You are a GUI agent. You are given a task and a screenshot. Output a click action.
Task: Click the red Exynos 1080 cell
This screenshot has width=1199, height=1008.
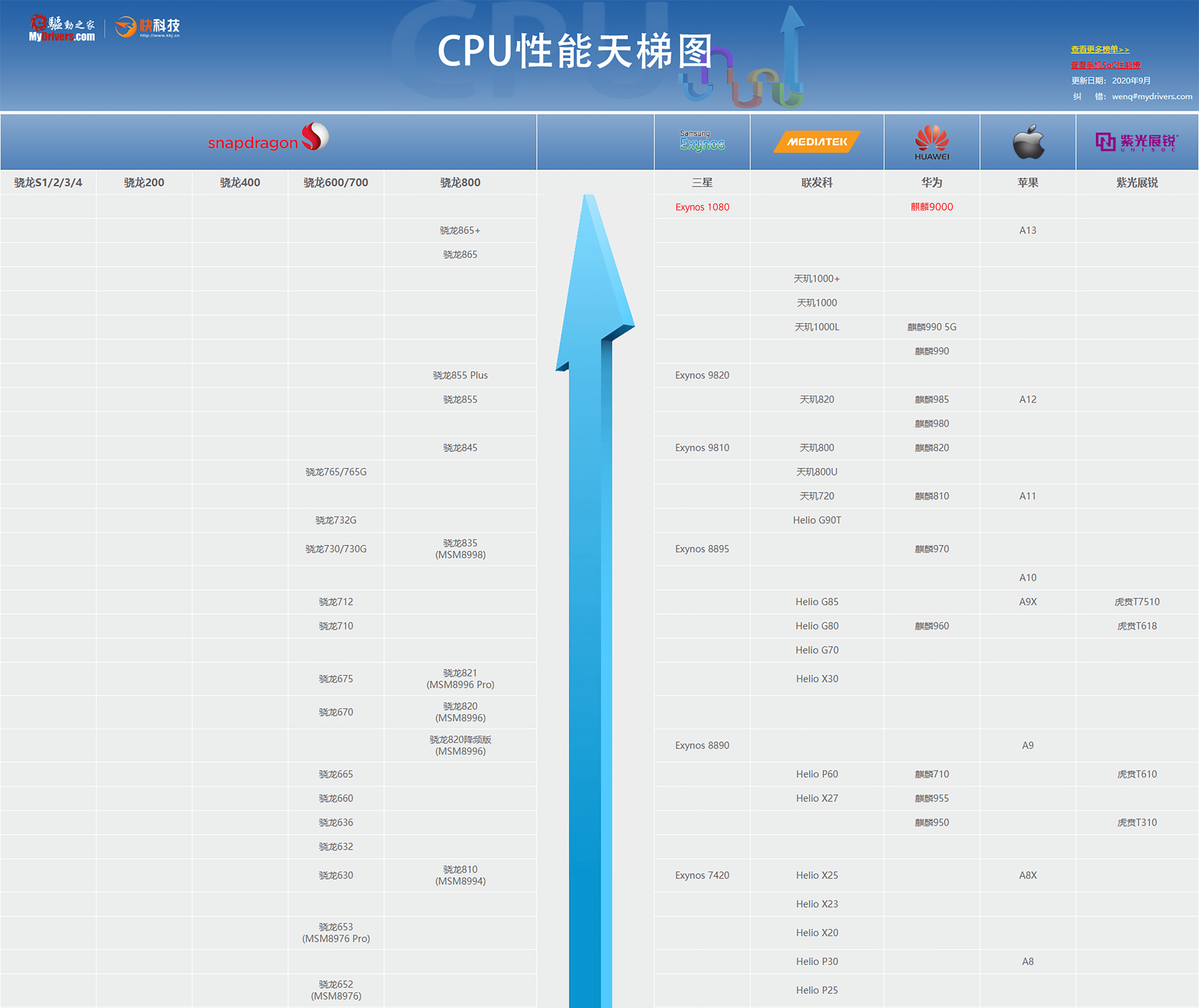(702, 207)
